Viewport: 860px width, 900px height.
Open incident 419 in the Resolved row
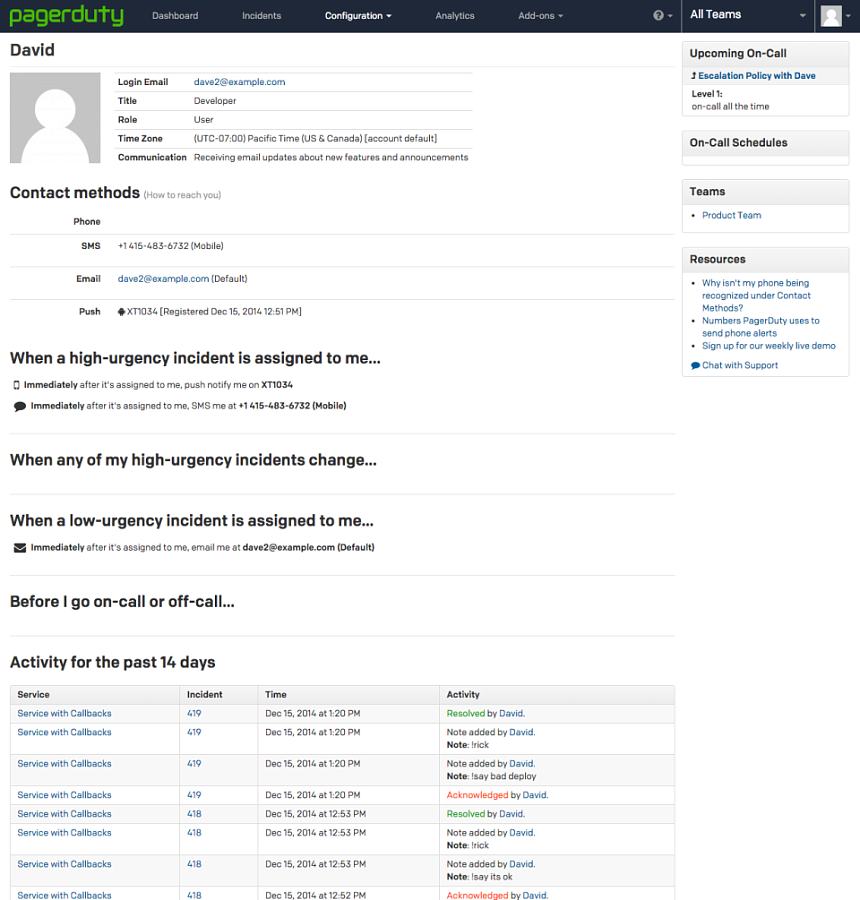[x=194, y=713]
